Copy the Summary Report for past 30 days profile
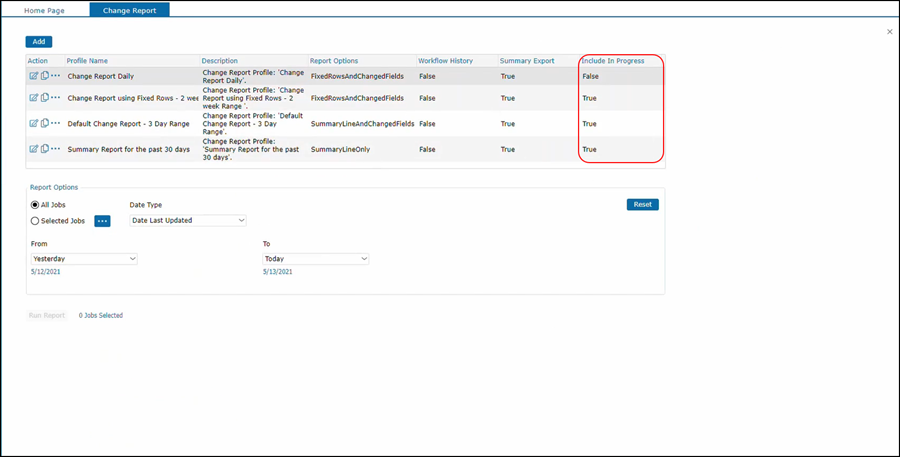The width and height of the screenshot is (900, 457). point(44,149)
